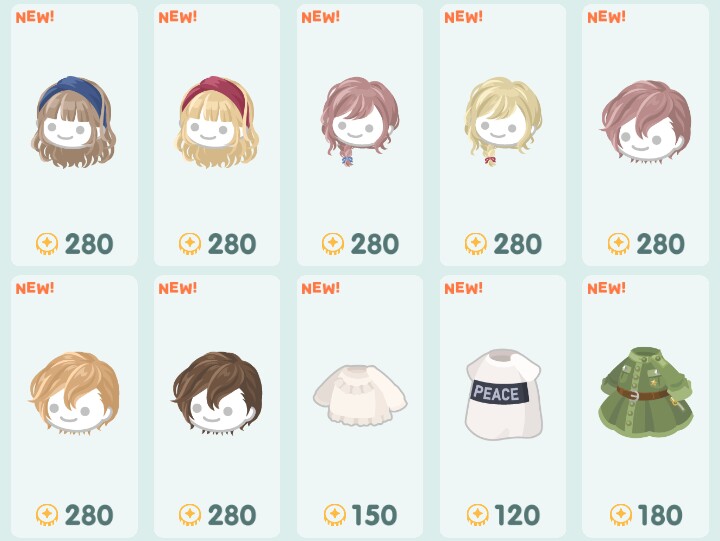
Task: Click the 150 coin price of sweater
Action: [x=374, y=515]
